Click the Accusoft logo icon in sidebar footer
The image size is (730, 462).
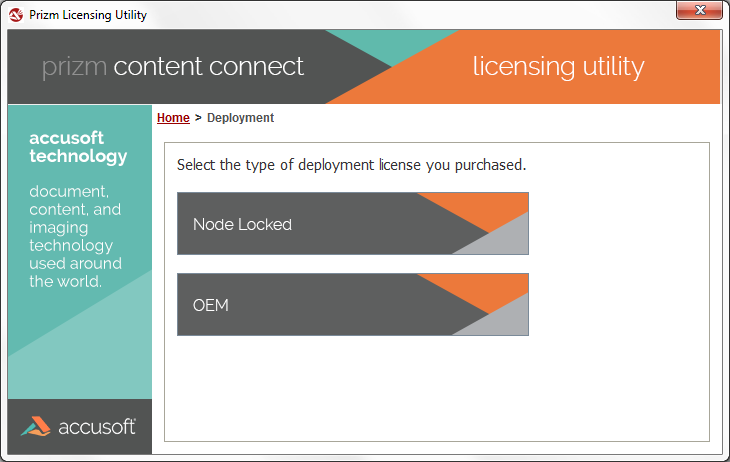pos(36,427)
